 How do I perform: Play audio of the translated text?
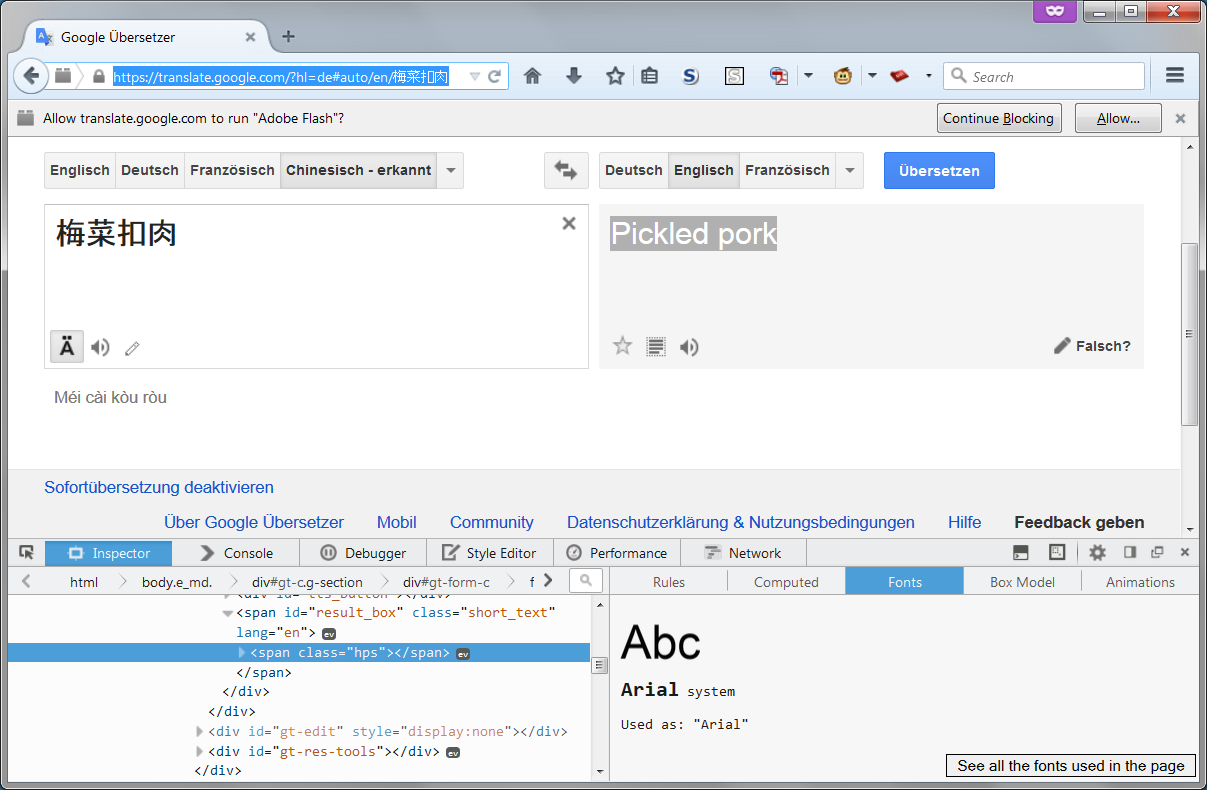pos(689,347)
